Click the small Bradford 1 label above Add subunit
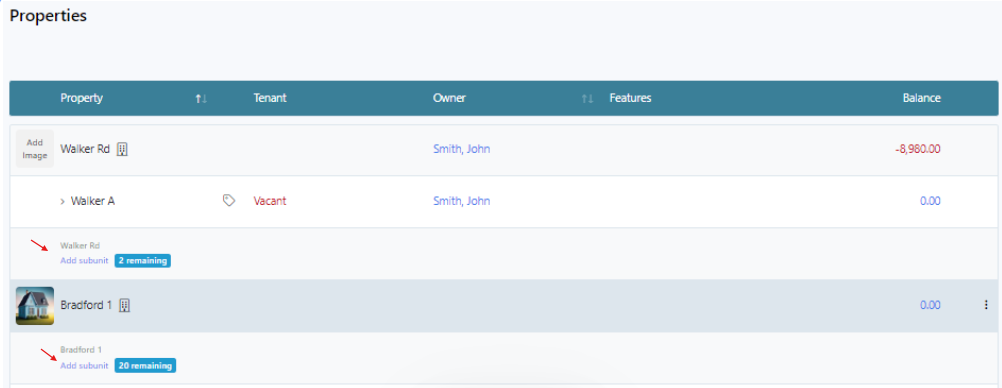 click(81, 350)
